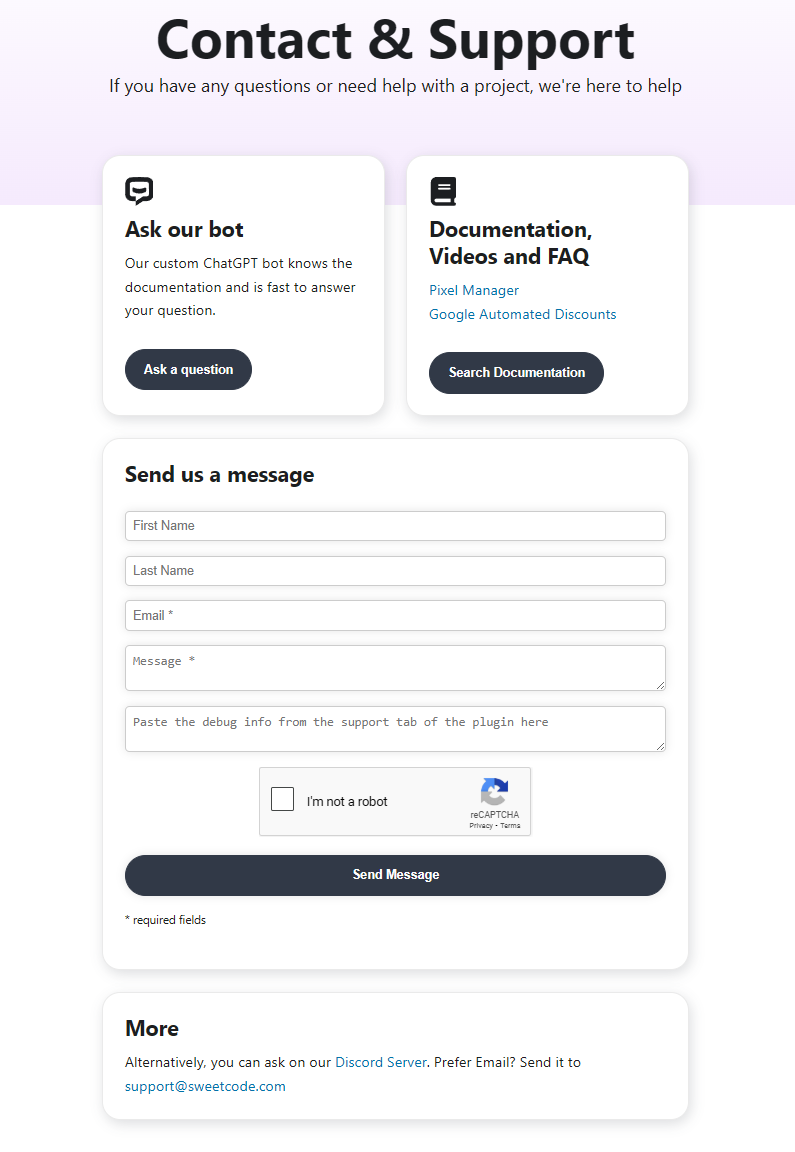The width and height of the screenshot is (795, 1152).
Task: Click the reCAPTCHA logo icon
Action: (x=494, y=792)
